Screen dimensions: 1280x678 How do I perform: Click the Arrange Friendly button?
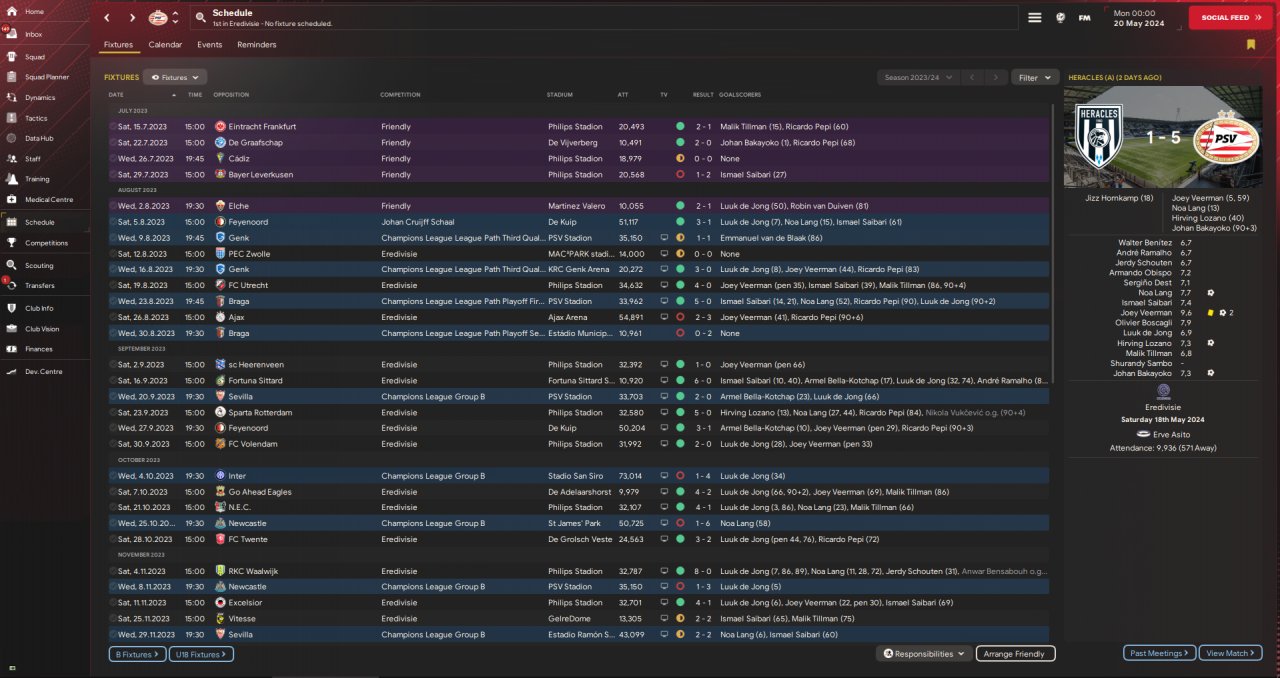pos(1015,654)
